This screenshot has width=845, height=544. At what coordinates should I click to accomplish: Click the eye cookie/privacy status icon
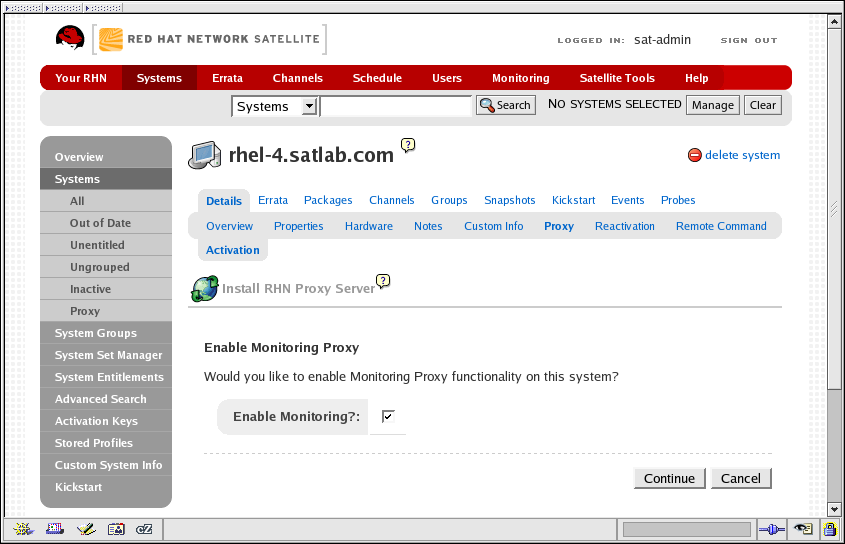tap(803, 529)
